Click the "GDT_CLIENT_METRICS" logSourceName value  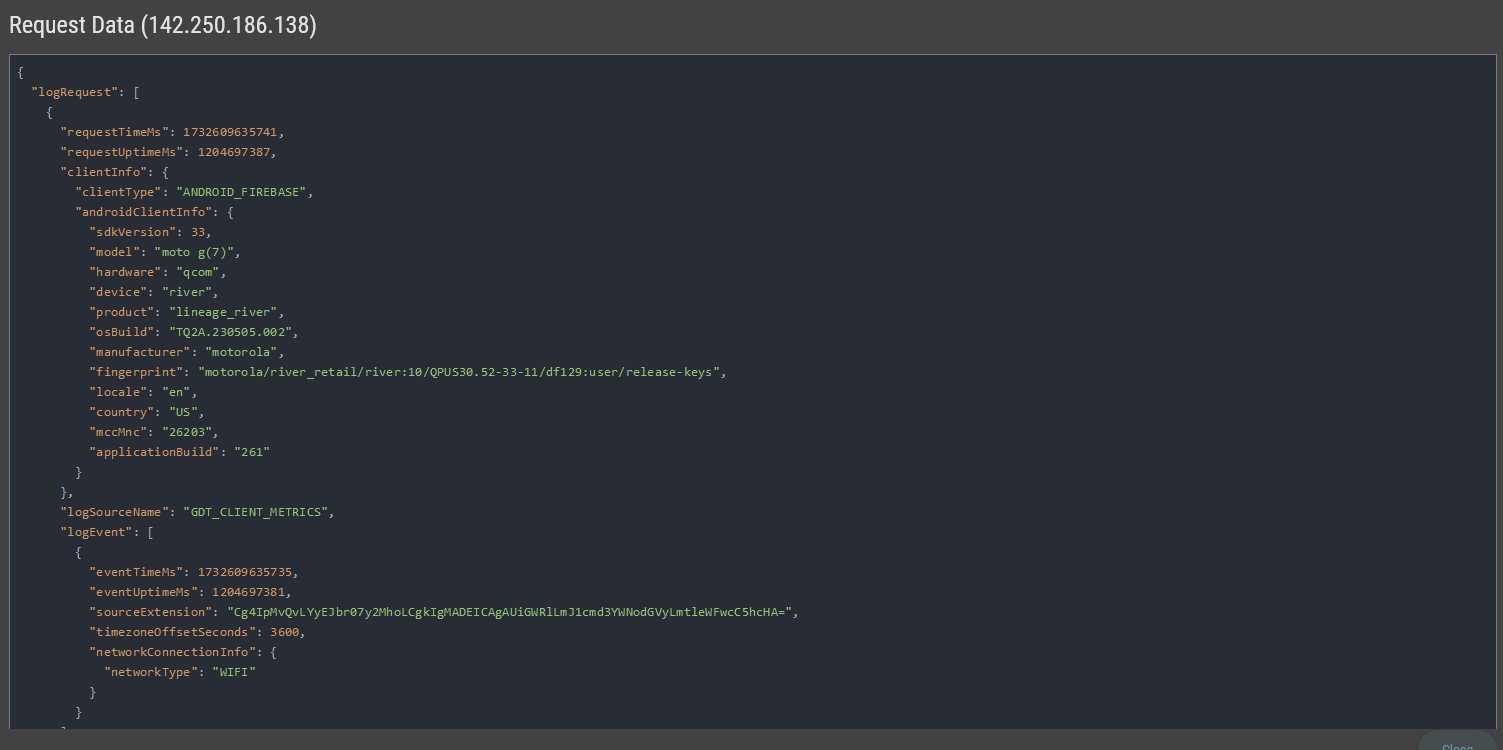[255, 512]
